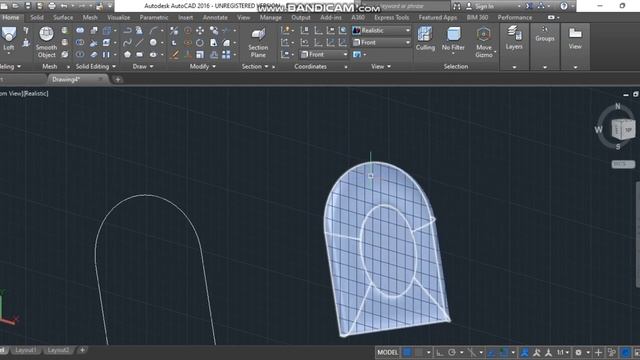Image resolution: width=640 pixels, height=360 pixels.
Task: Click the Help question mark icon
Action: pyautogui.click(x=564, y=6)
